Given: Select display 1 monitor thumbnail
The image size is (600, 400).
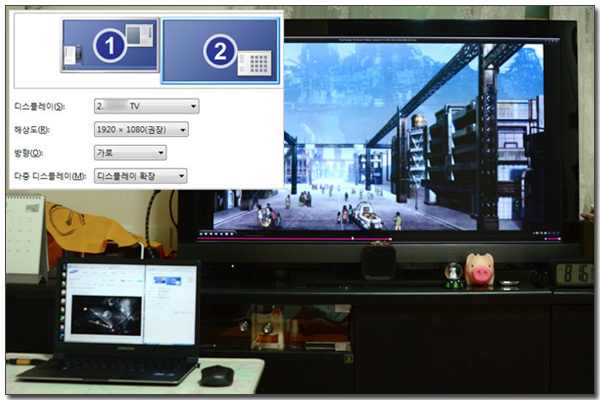Looking at the screenshot, I should [x=109, y=45].
